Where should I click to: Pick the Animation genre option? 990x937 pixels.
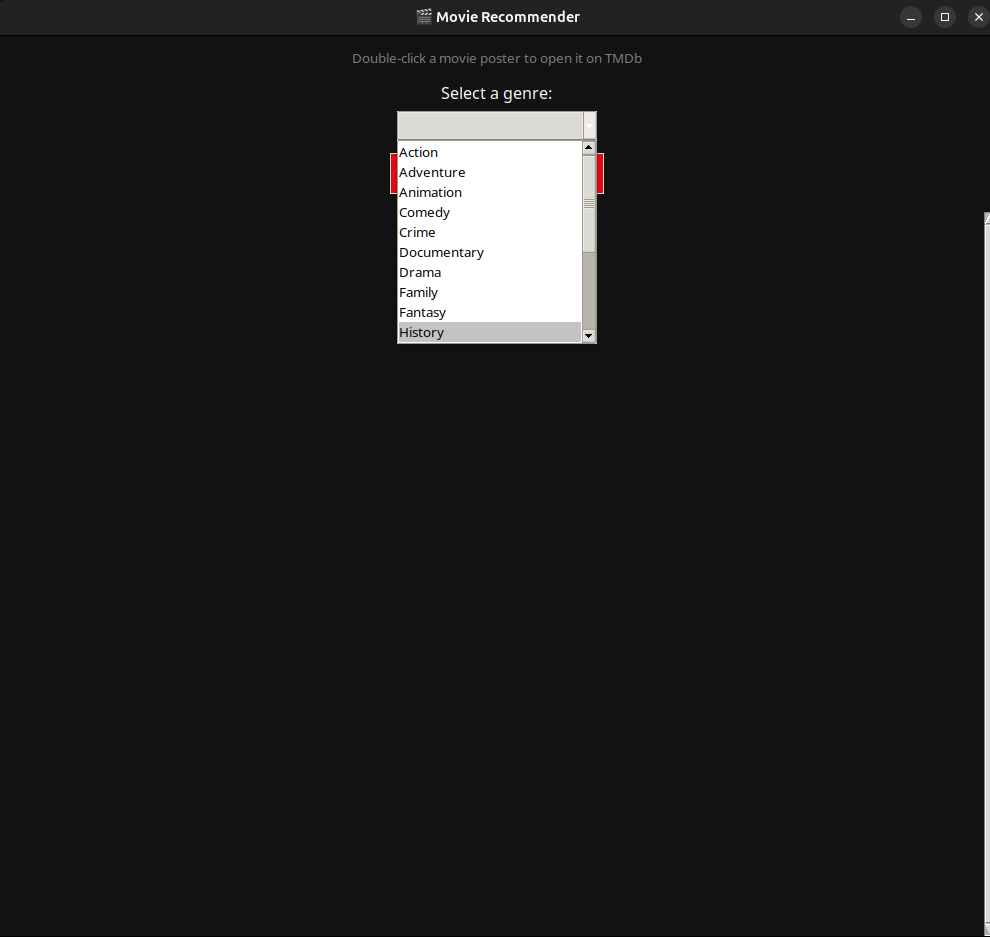(489, 193)
